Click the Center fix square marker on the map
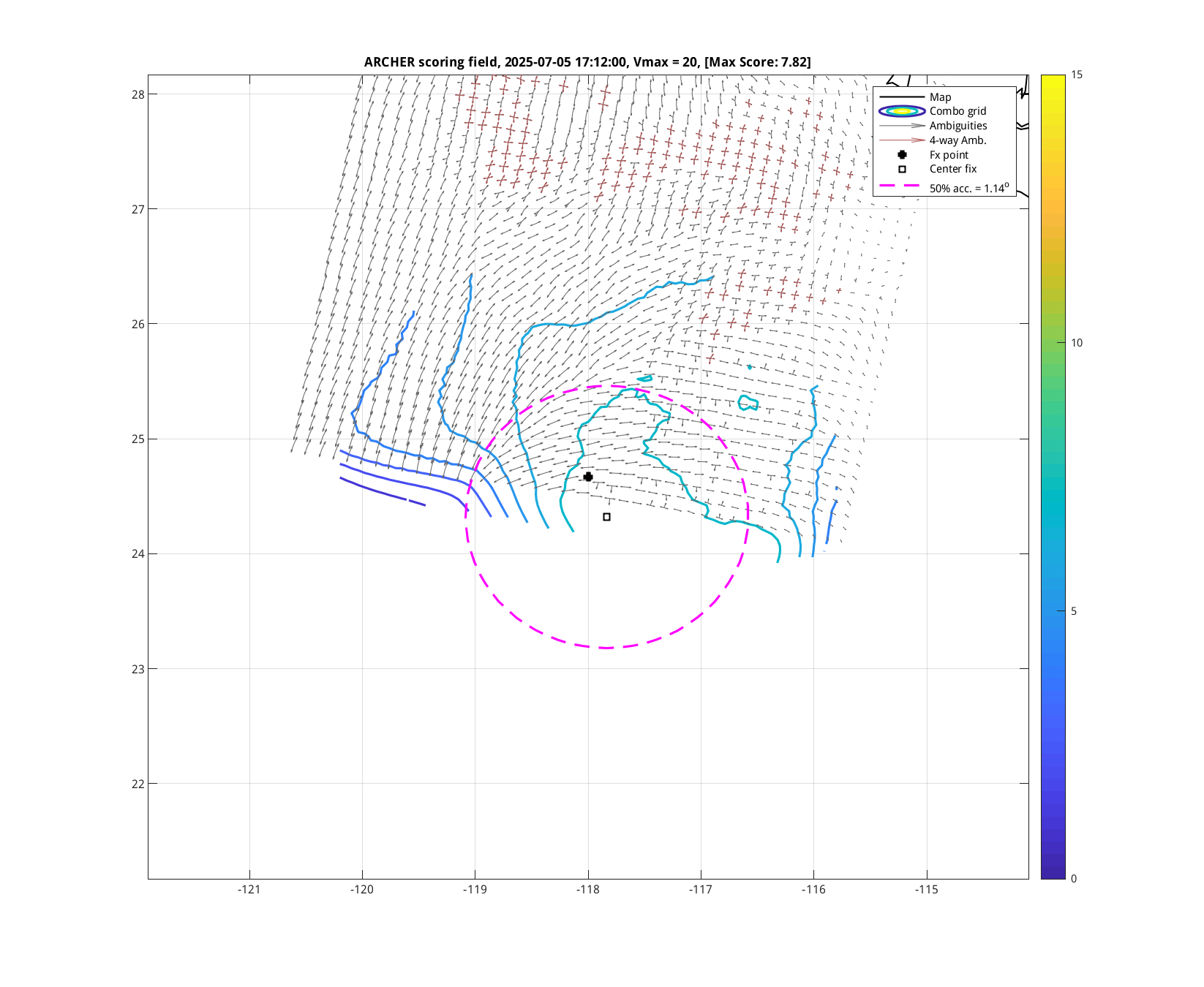Screen dimensions: 1204x987 606,517
